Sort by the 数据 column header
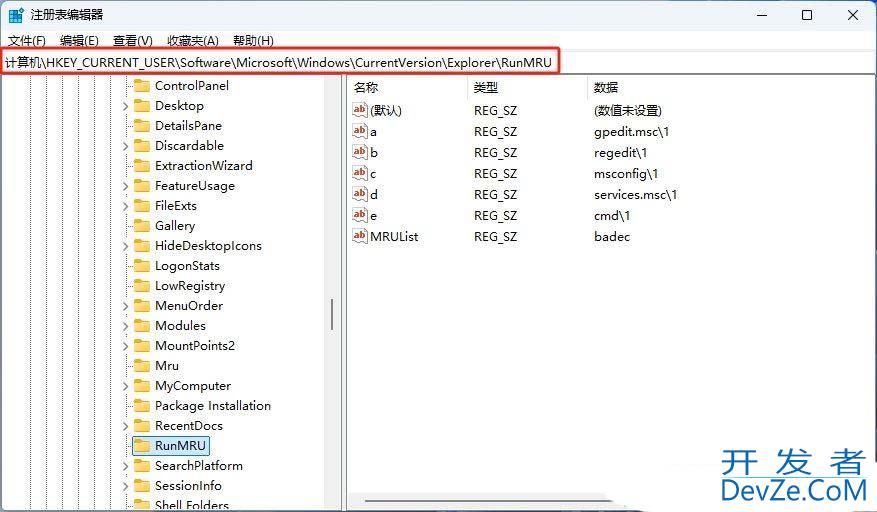Viewport: 877px width, 512px height. [x=605, y=88]
